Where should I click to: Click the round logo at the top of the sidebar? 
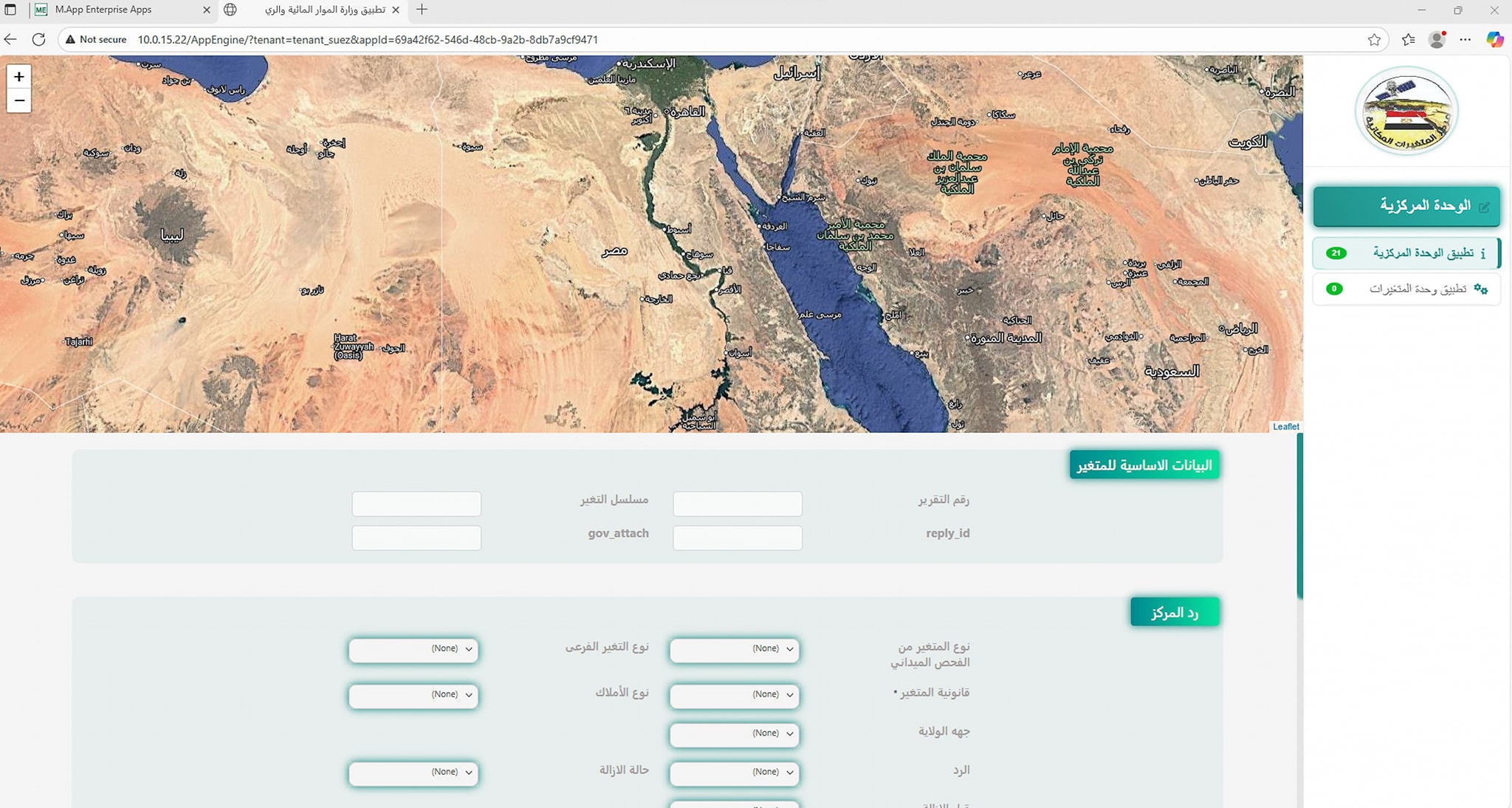[1406, 111]
